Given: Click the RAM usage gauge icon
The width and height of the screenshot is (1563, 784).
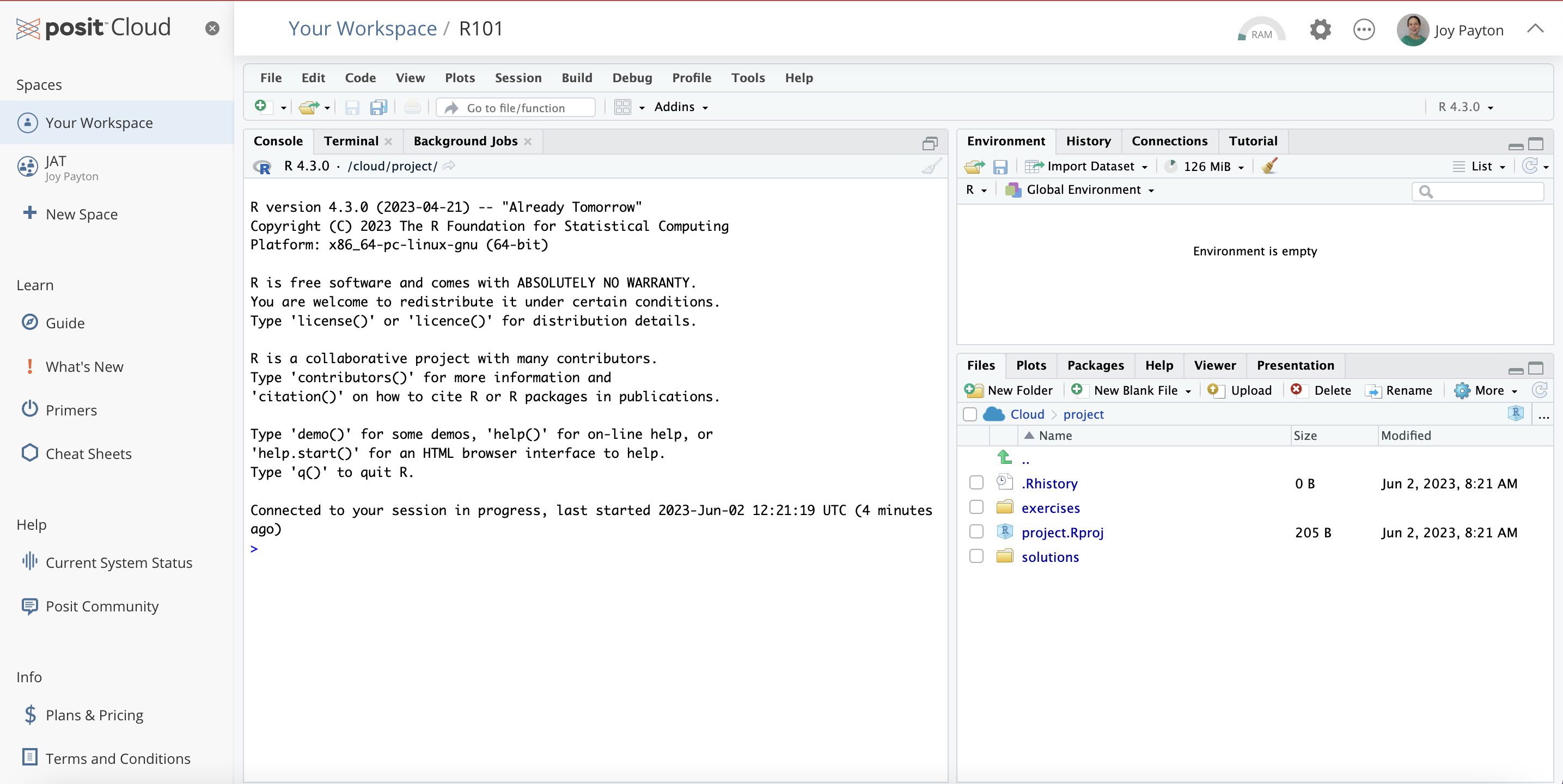Looking at the screenshot, I should click(x=1260, y=30).
